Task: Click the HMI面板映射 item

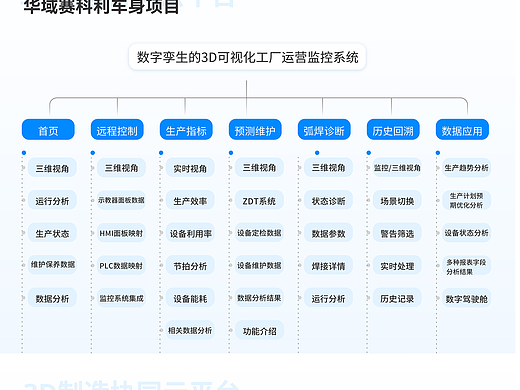Action: (121, 233)
